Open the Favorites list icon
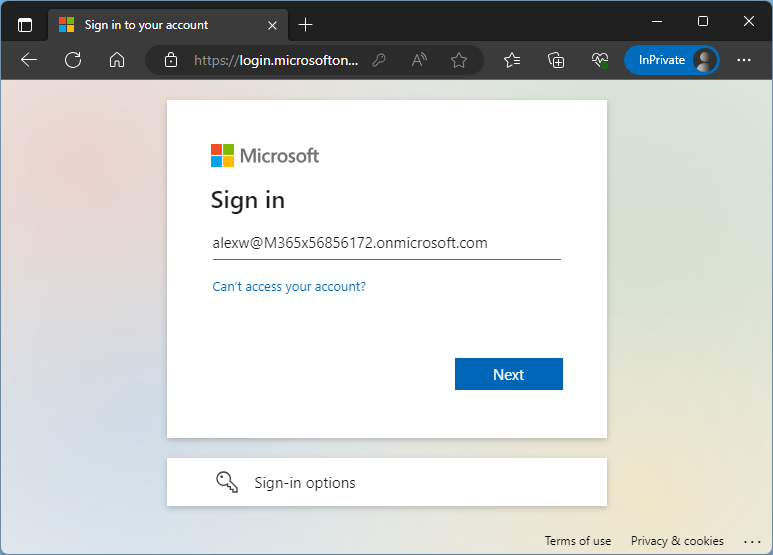The width and height of the screenshot is (773, 555). point(512,60)
